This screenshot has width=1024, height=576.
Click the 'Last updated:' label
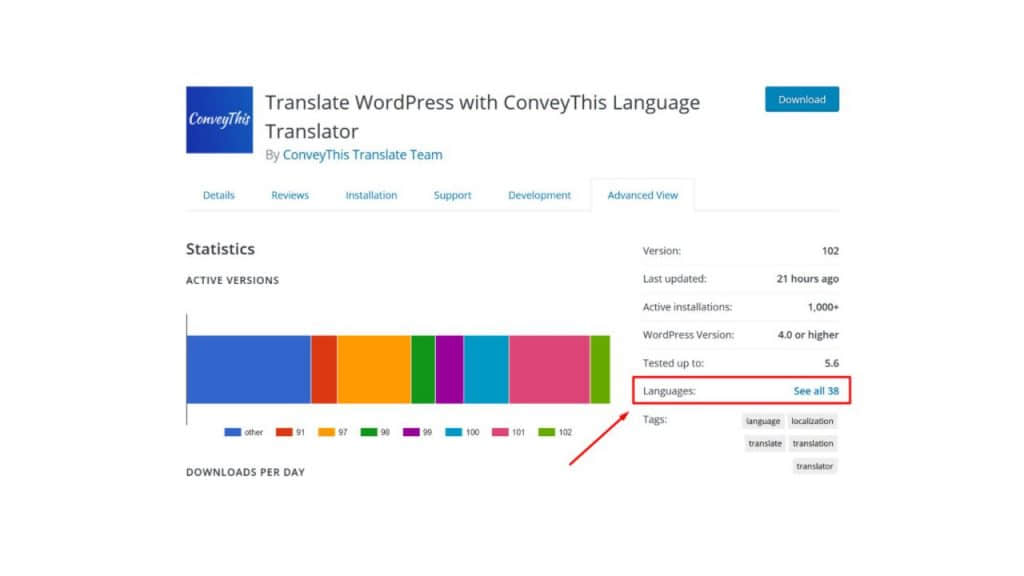[675, 279]
